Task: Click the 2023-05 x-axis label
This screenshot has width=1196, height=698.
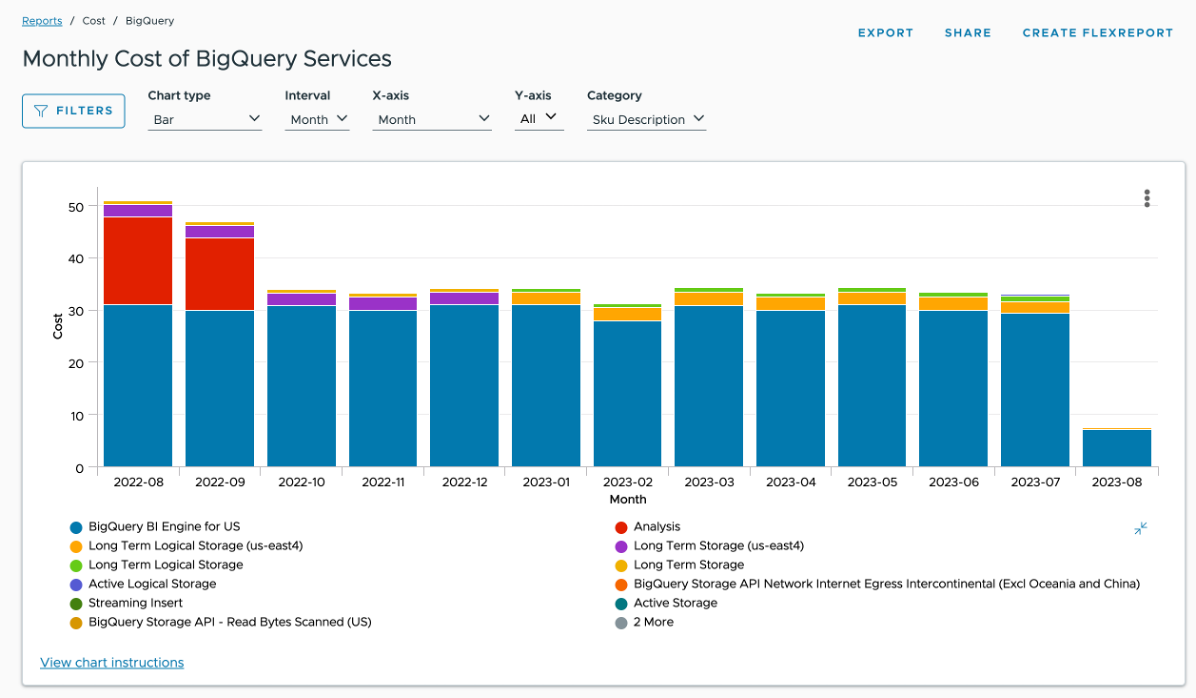Action: pyautogui.click(x=873, y=482)
